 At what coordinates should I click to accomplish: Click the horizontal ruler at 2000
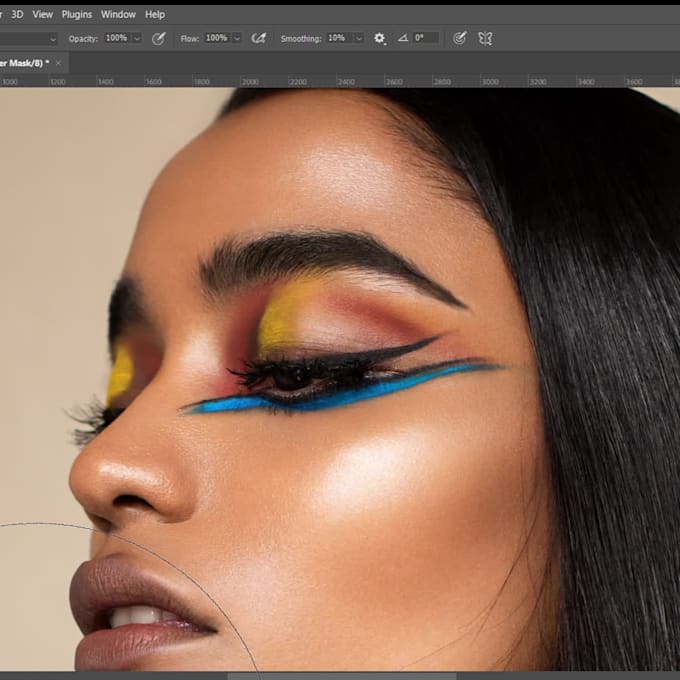(250, 82)
